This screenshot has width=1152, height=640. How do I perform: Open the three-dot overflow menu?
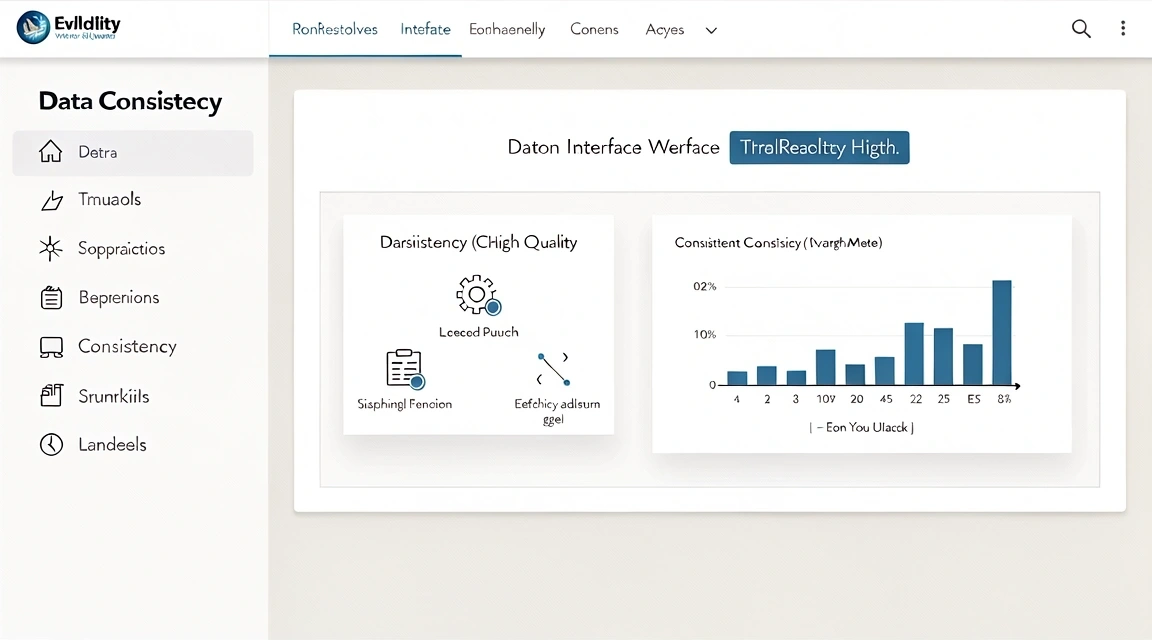click(x=1123, y=29)
